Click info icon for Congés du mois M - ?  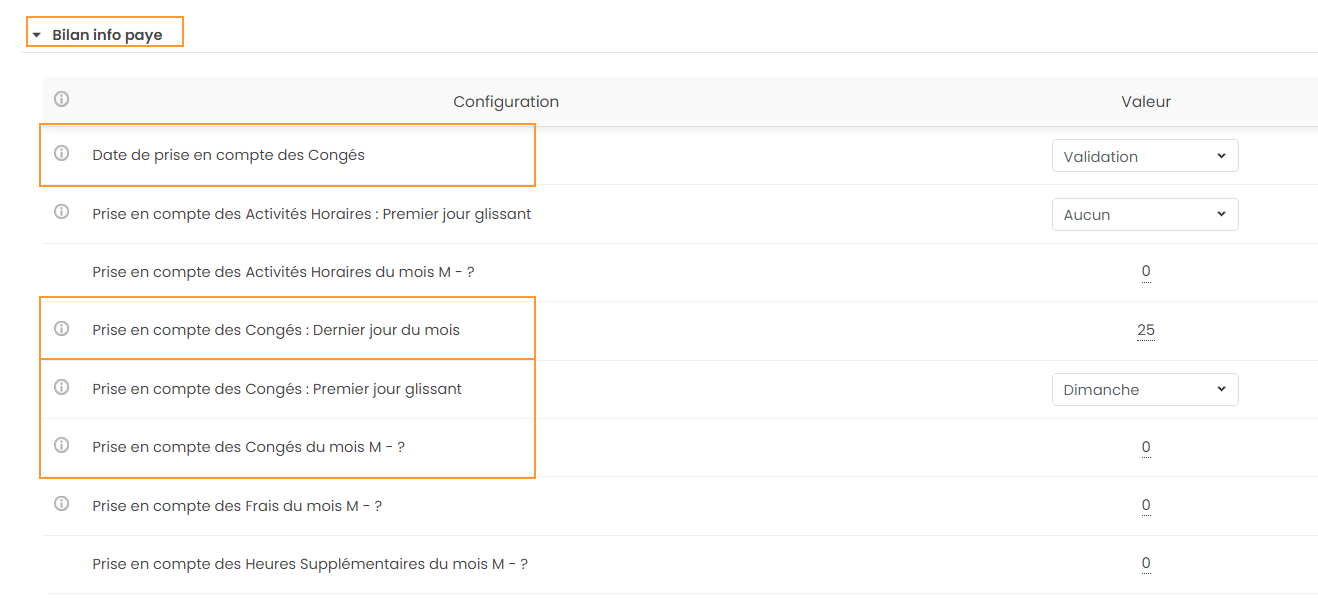pos(61,445)
